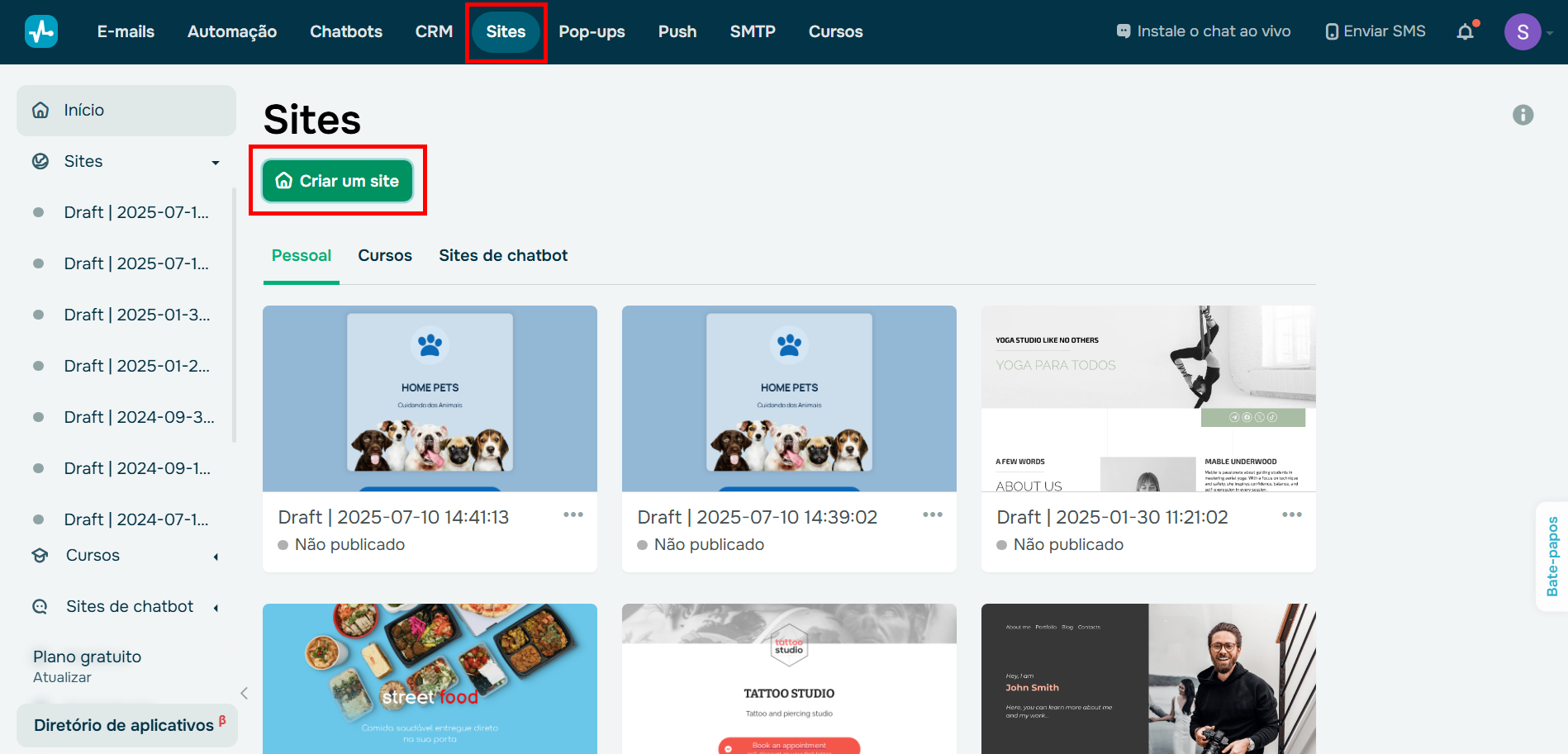Open options menu on the yoga site card
The height and width of the screenshot is (754, 1568).
pos(1292,514)
